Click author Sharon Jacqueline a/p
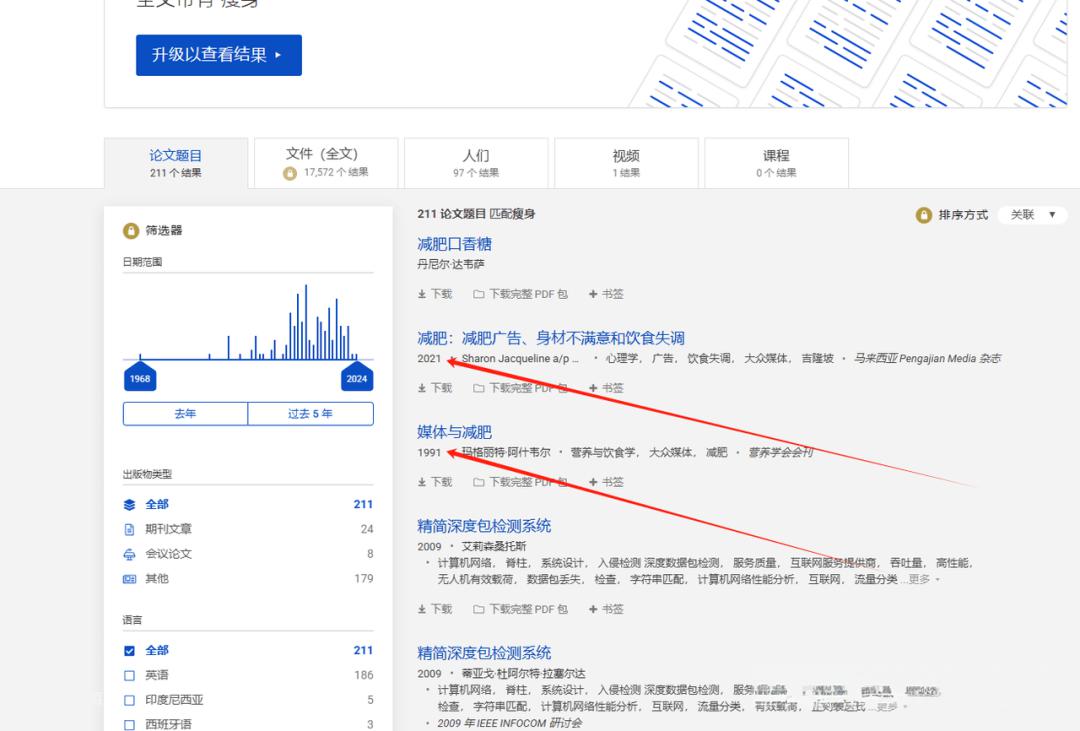The height and width of the screenshot is (731, 1080). [x=519, y=359]
